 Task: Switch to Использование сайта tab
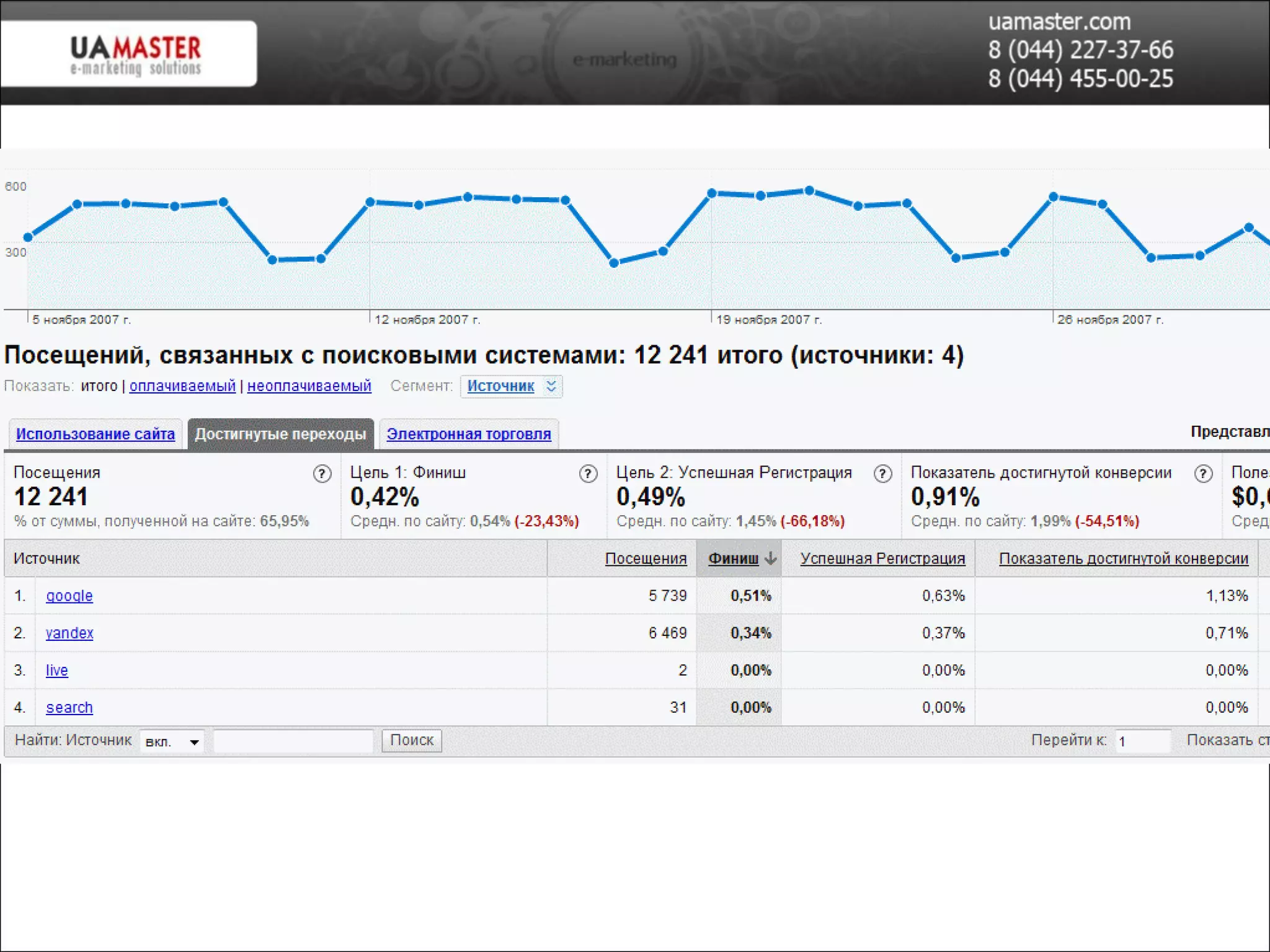95,434
